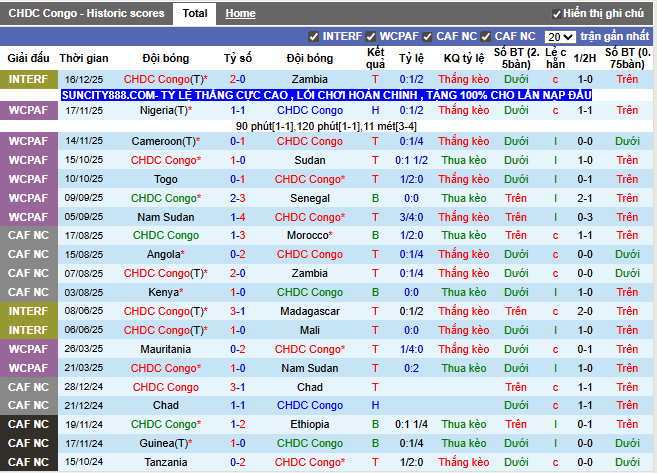
Task: Click result letter H in the Nigeria row
Action: click(x=375, y=110)
